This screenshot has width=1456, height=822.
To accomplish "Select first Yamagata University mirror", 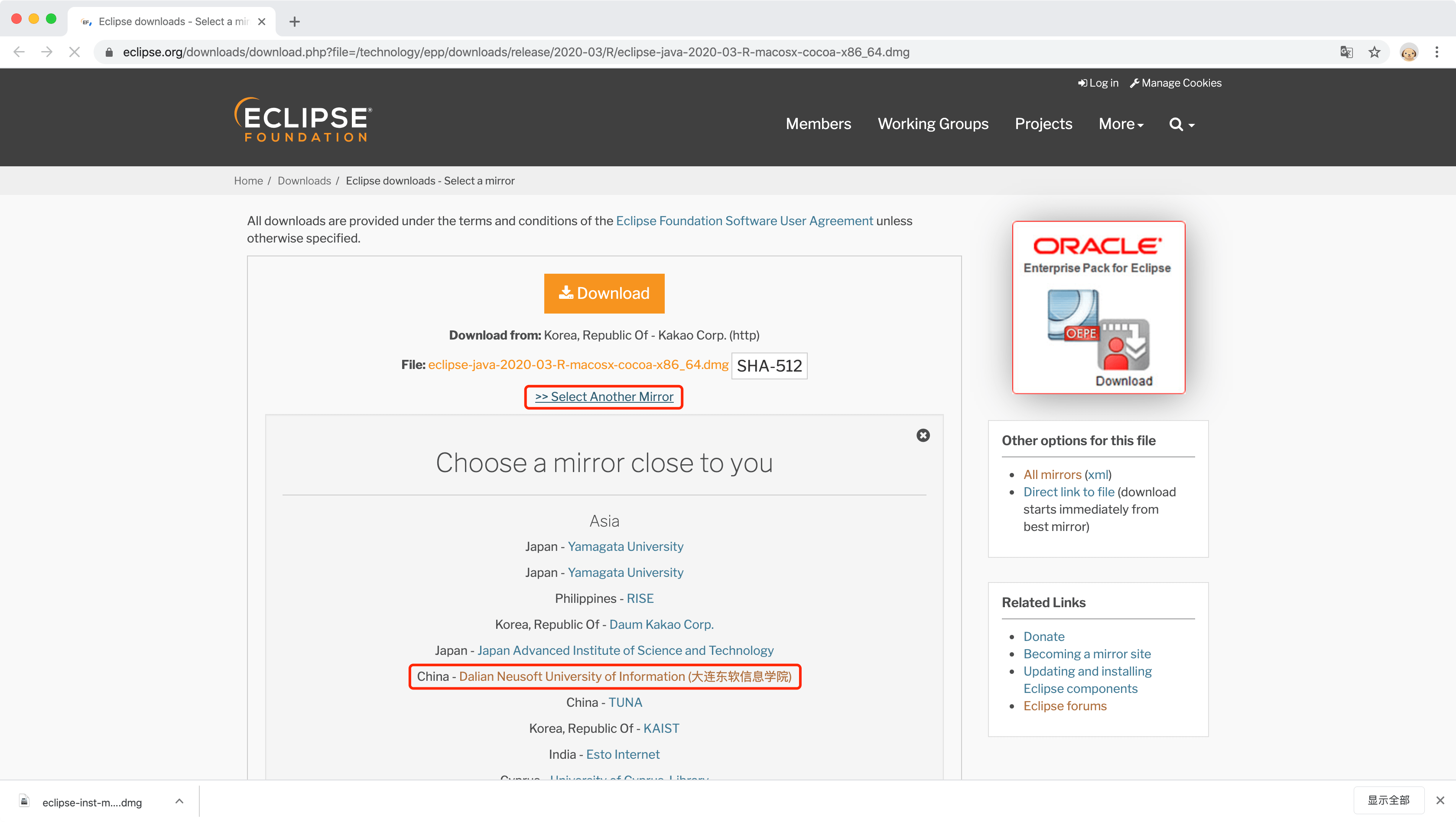I will 625,546.
